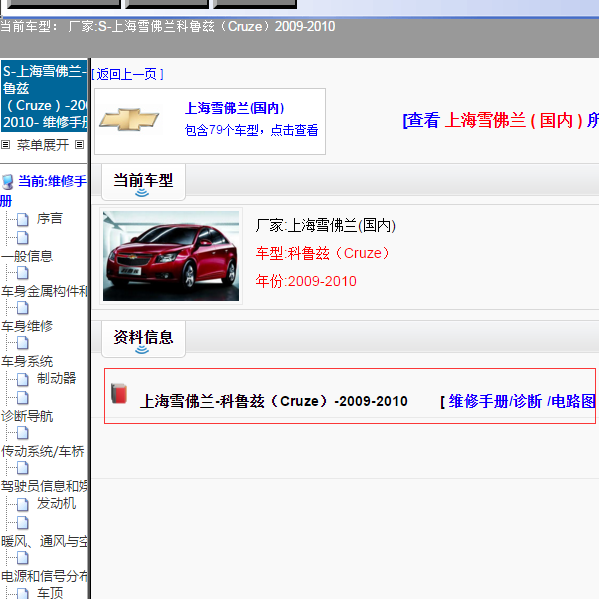Image resolution: width=599 pixels, height=599 pixels.
Task: Select the 当前车型 tab
Action: click(x=143, y=182)
